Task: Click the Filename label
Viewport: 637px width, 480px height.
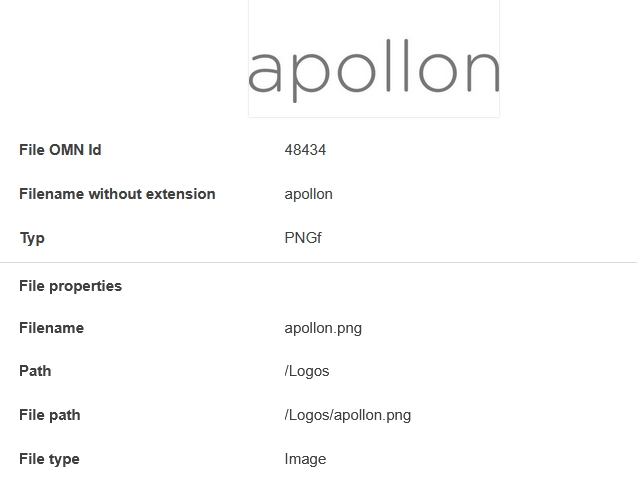Action: click(51, 328)
